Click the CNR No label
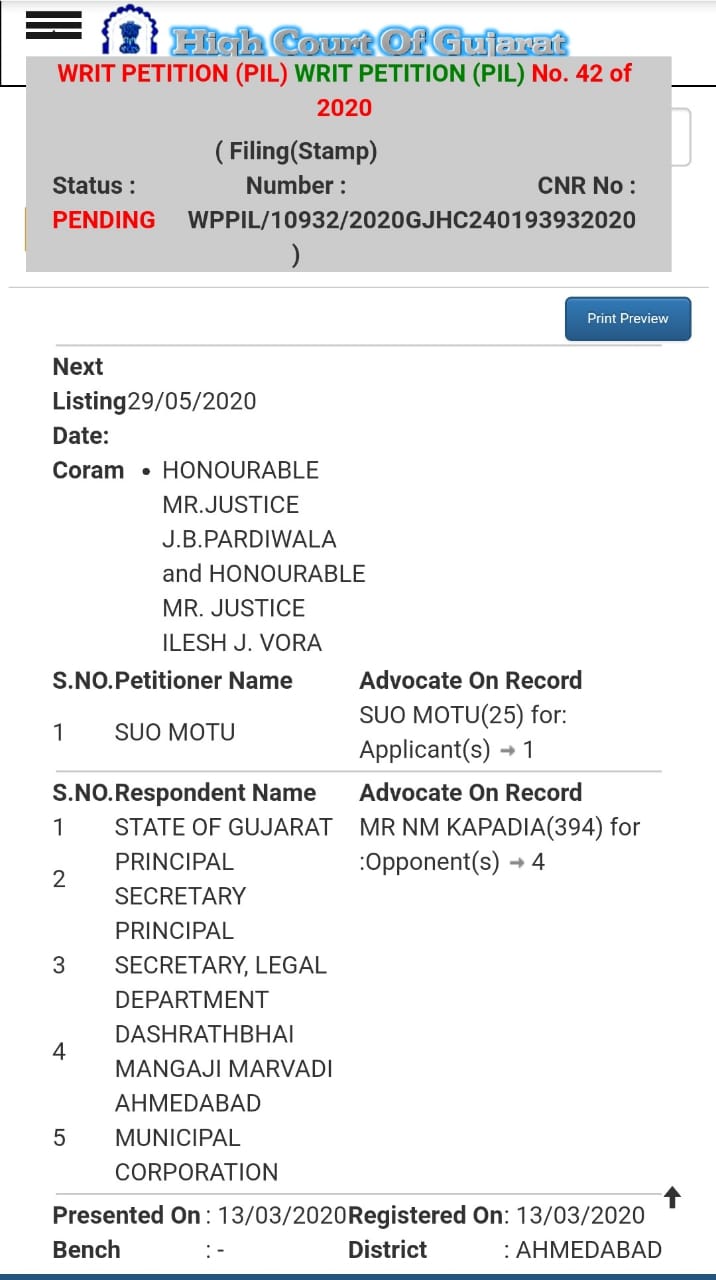This screenshot has width=716, height=1280. pos(586,185)
